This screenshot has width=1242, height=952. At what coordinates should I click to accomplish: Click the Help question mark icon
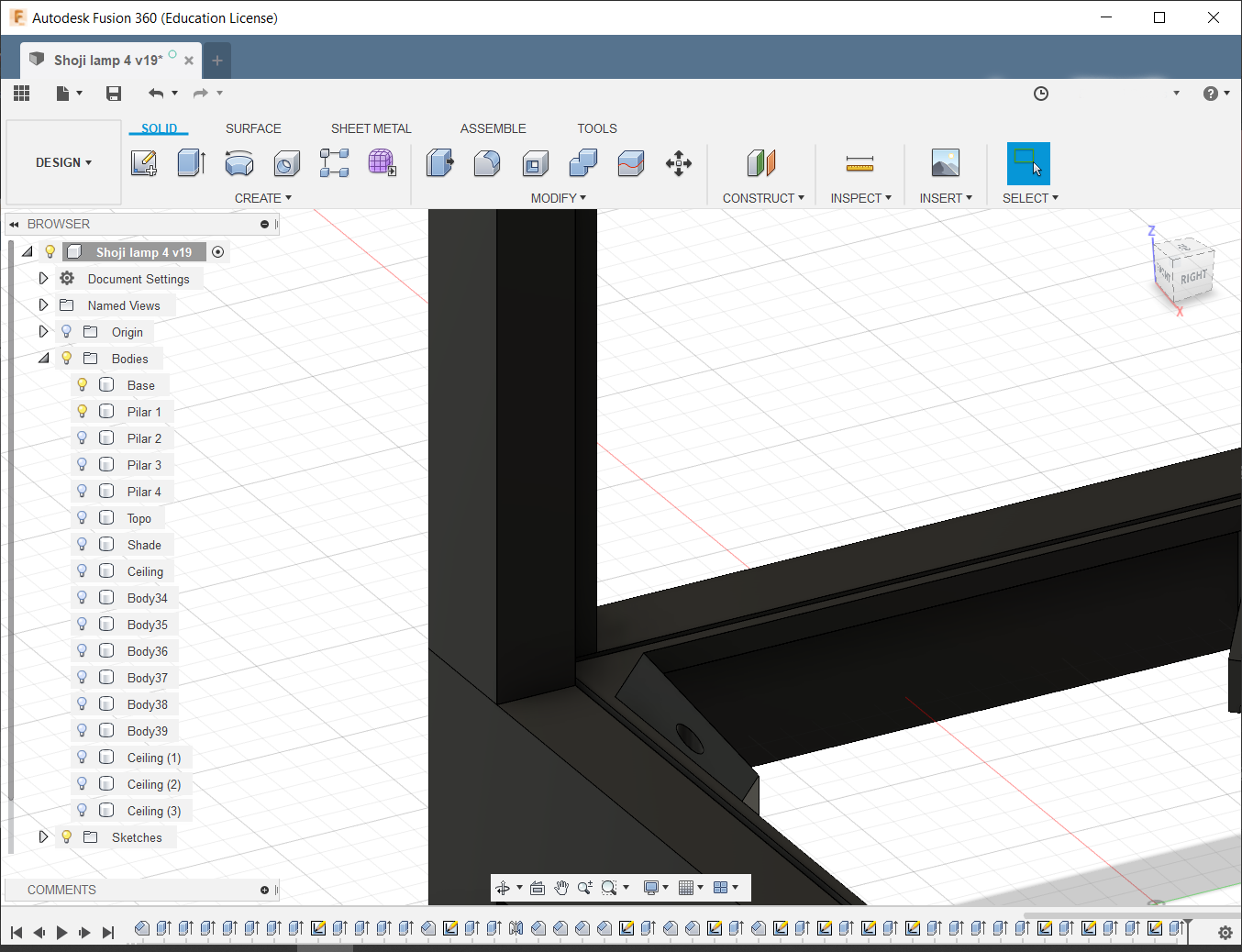[1211, 94]
